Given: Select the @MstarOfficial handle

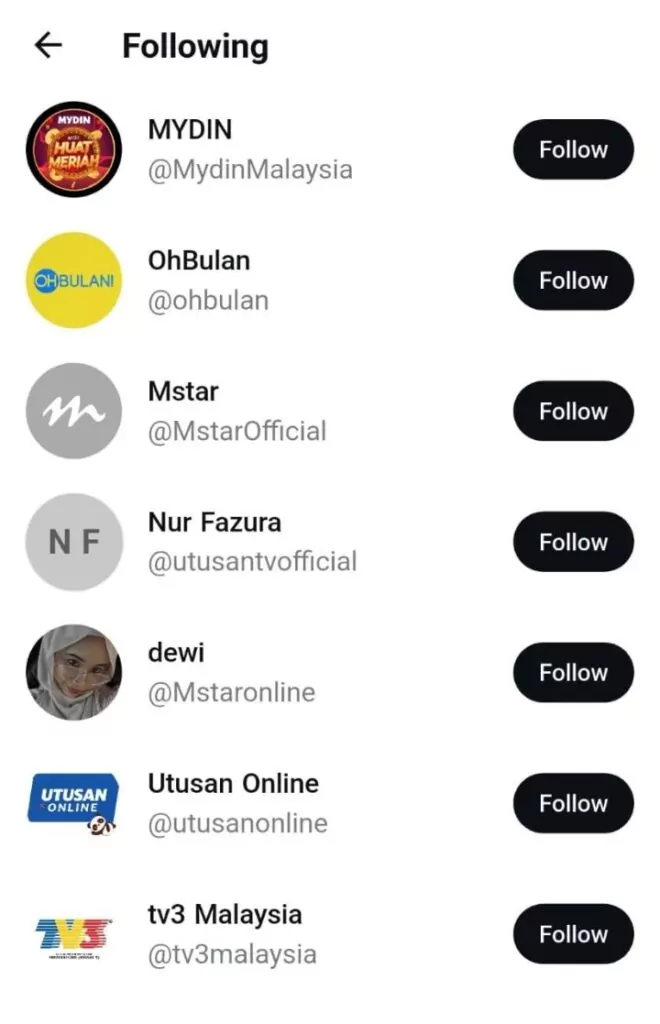Looking at the screenshot, I should [237, 432].
